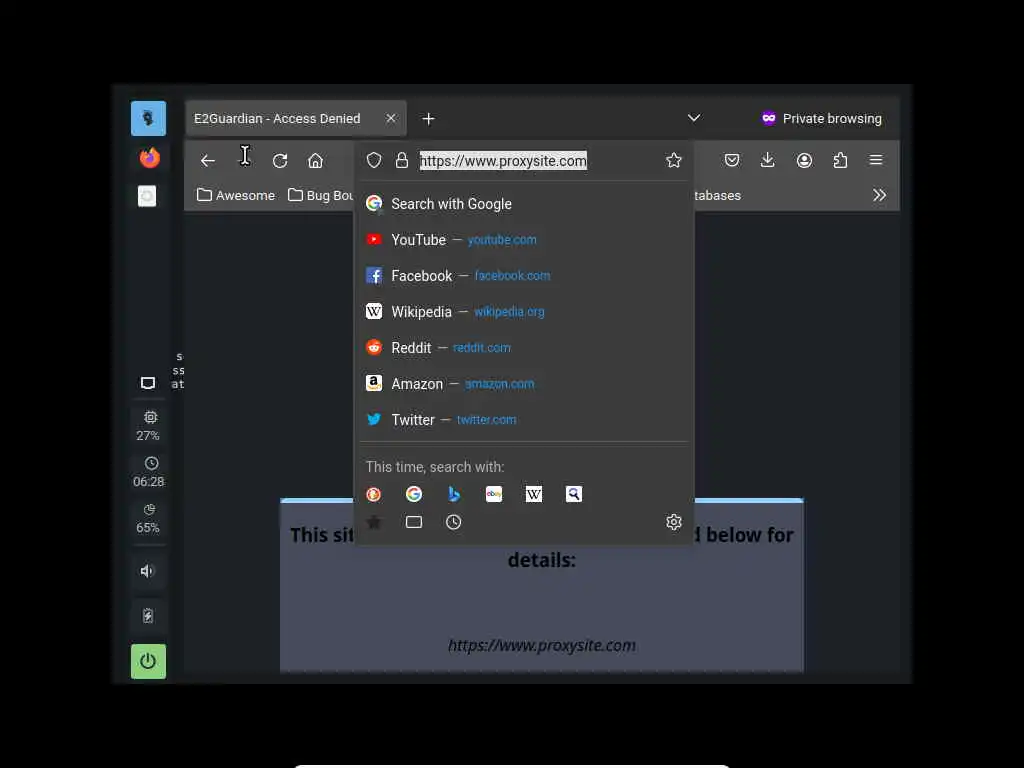The width and height of the screenshot is (1024, 768).
Task: Select the E2Guardian - Access Denied tab
Action: pos(296,119)
